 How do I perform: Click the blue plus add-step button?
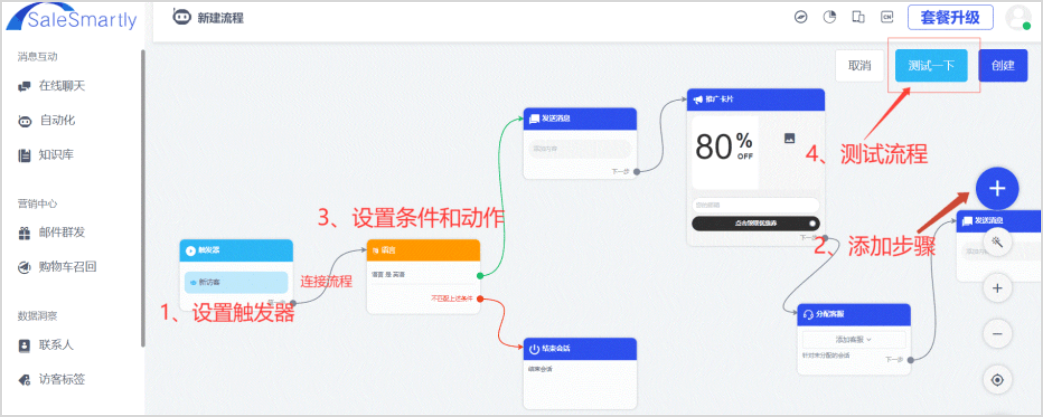point(996,189)
